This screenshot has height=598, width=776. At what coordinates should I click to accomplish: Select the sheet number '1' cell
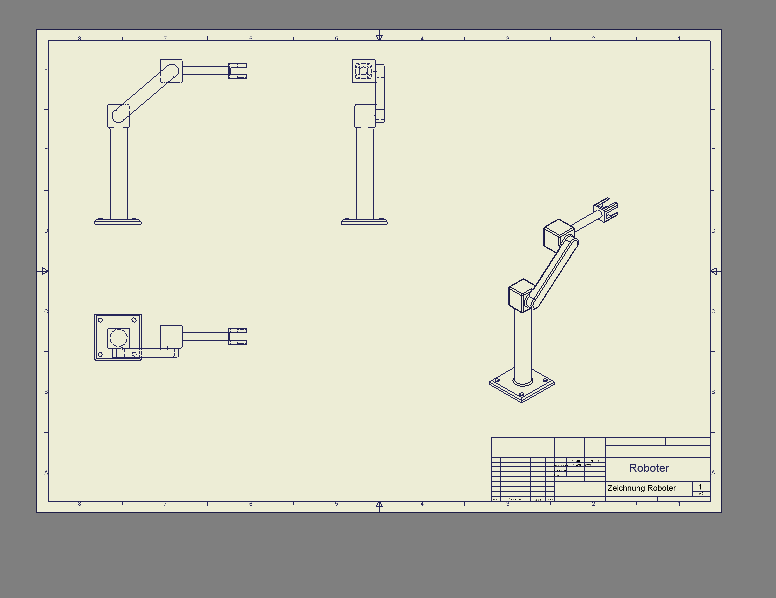tap(700, 487)
